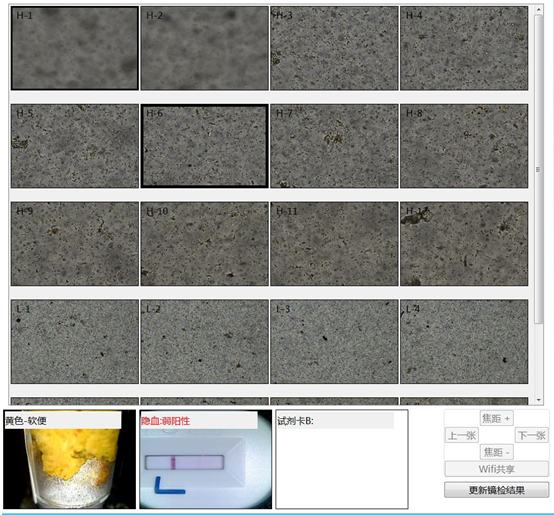554x515 pixels.
Task: Open the H-10 microscope image
Action: [204, 244]
